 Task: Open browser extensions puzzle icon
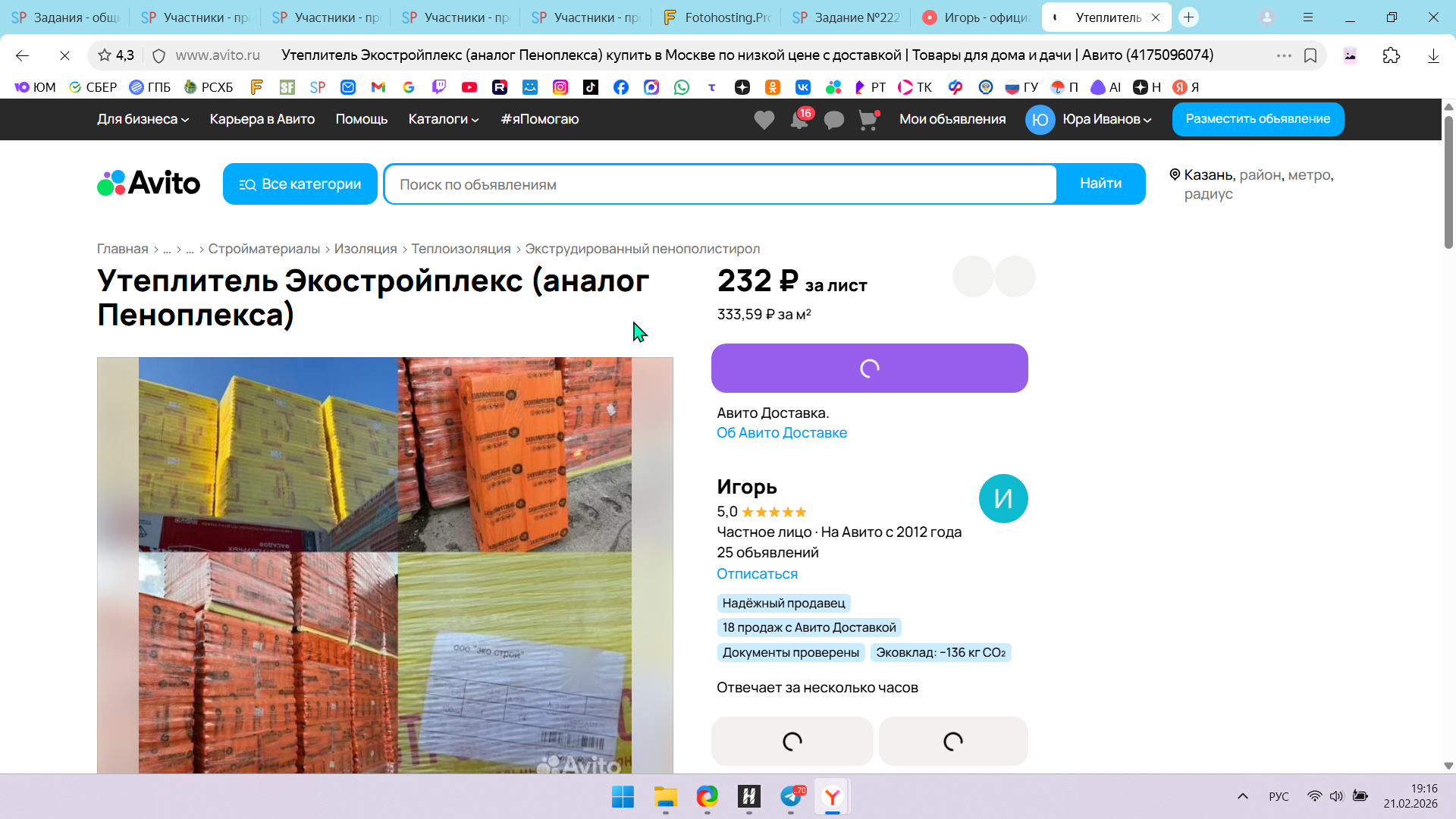click(x=1391, y=55)
